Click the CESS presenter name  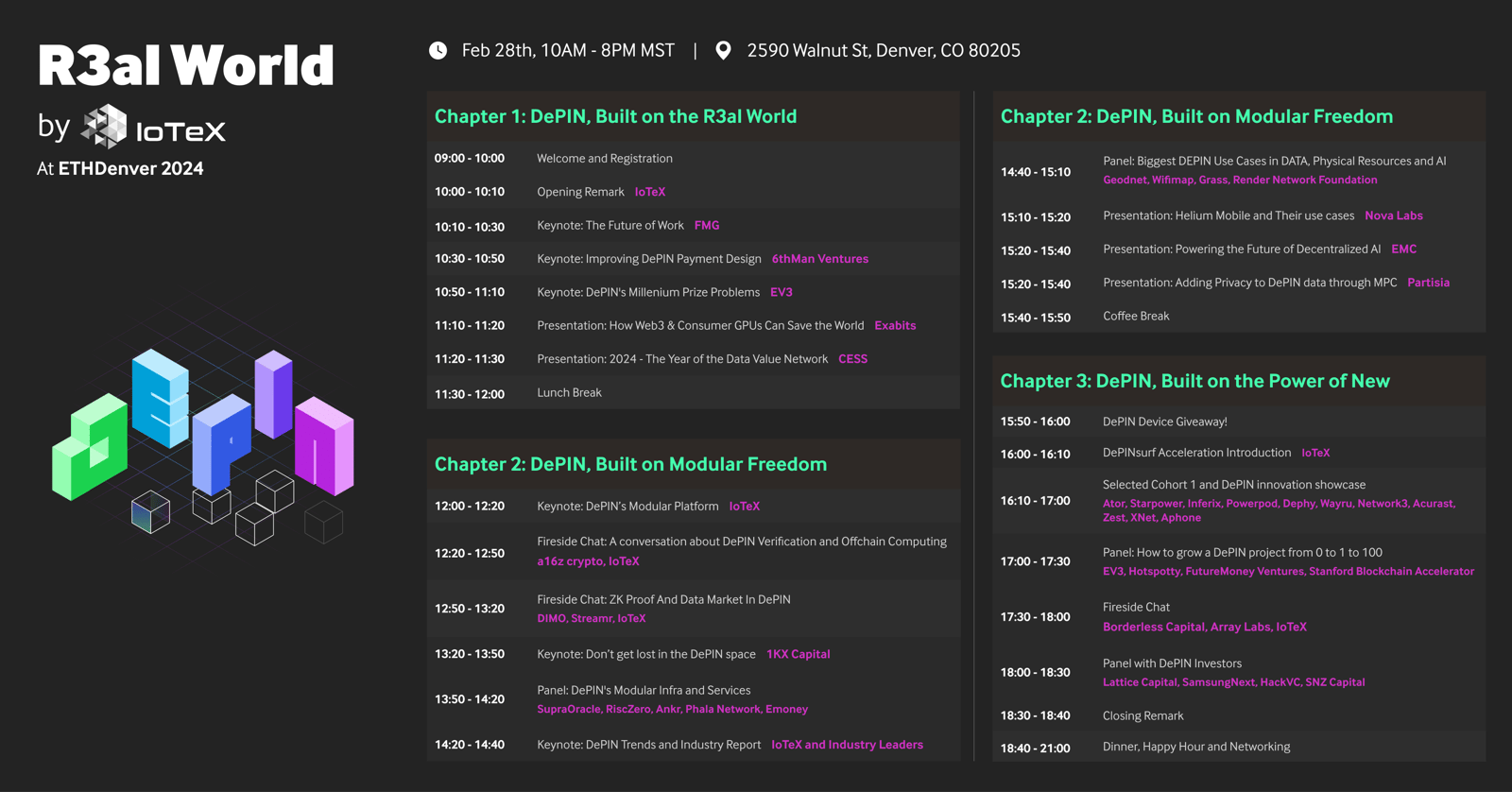tap(852, 359)
